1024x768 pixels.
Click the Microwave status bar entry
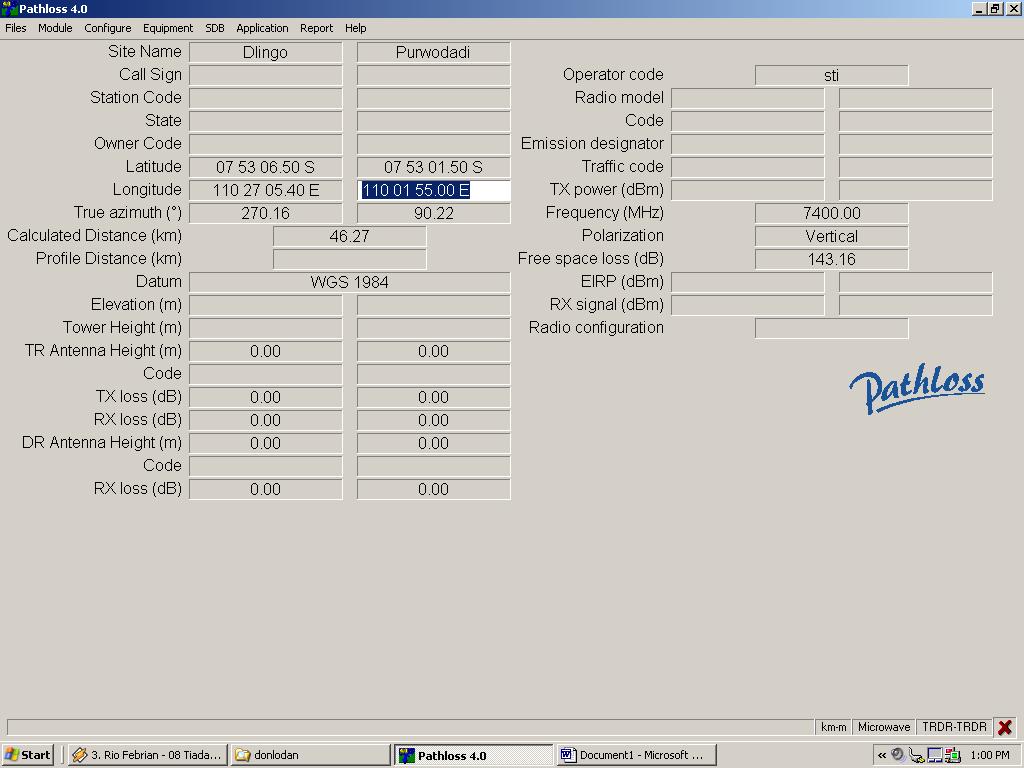click(x=884, y=727)
